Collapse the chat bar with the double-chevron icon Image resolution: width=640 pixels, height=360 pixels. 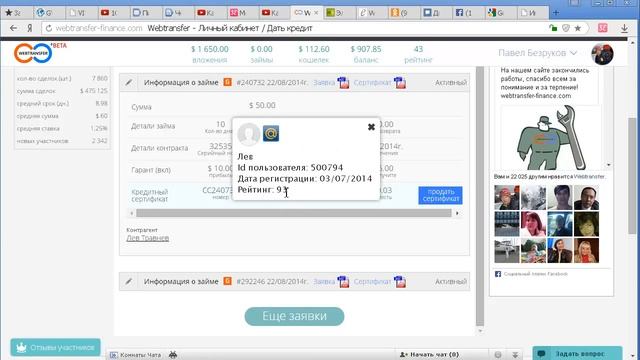tap(515, 355)
